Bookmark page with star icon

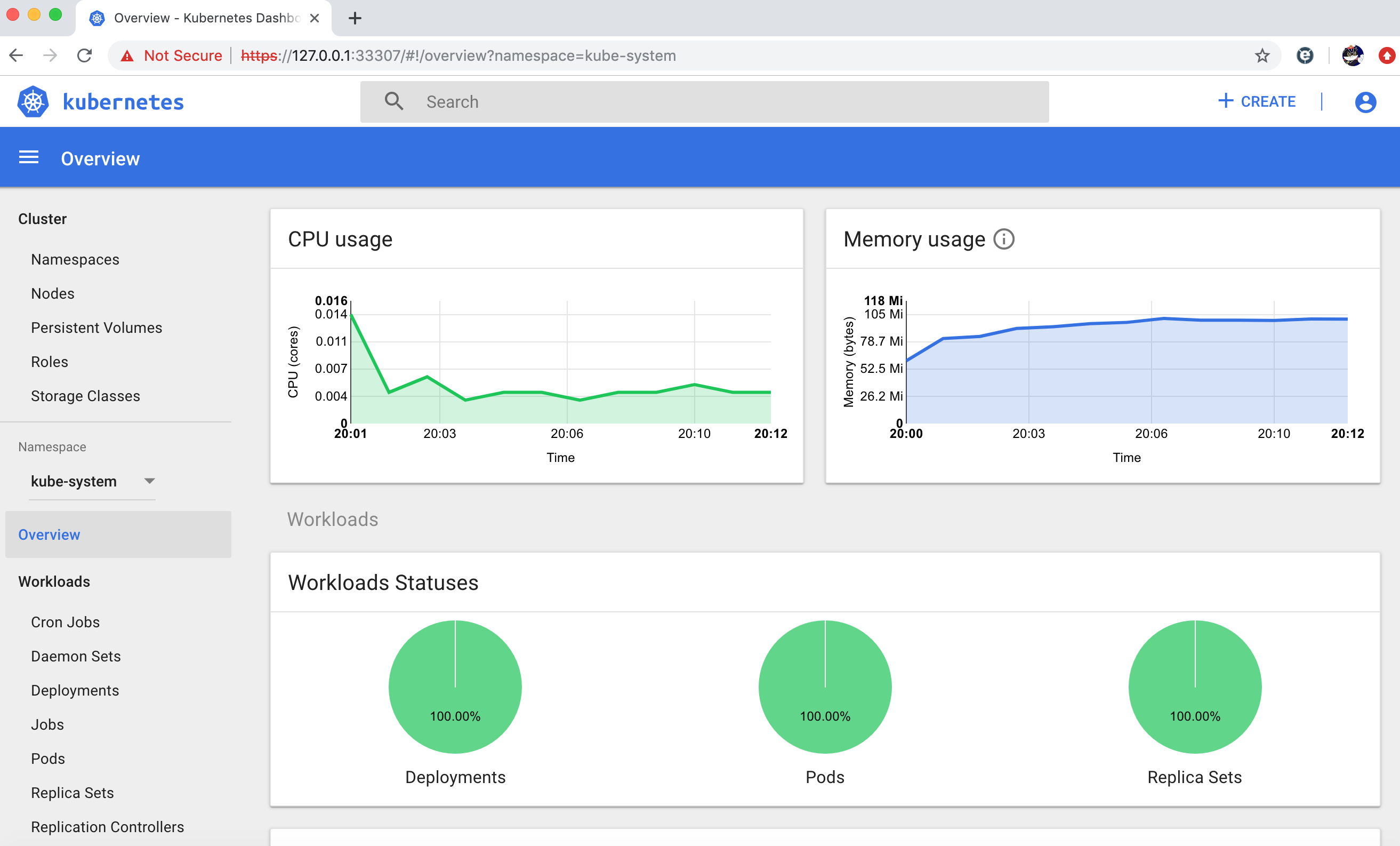(x=1262, y=55)
